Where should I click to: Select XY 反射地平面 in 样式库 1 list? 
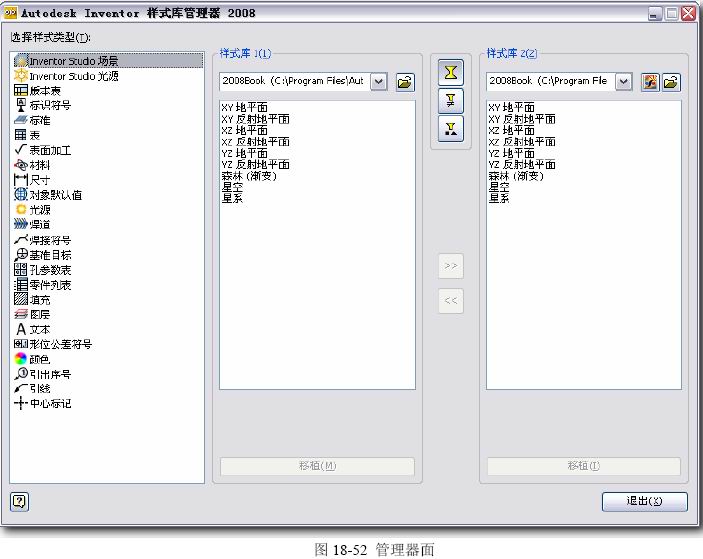[256, 119]
